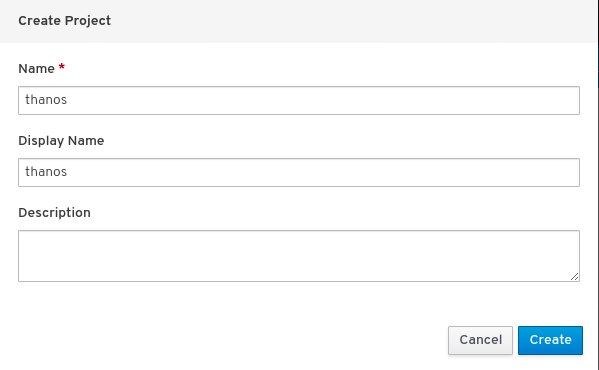Click the Description textarea resize handle
599x370 pixels.
click(575, 276)
